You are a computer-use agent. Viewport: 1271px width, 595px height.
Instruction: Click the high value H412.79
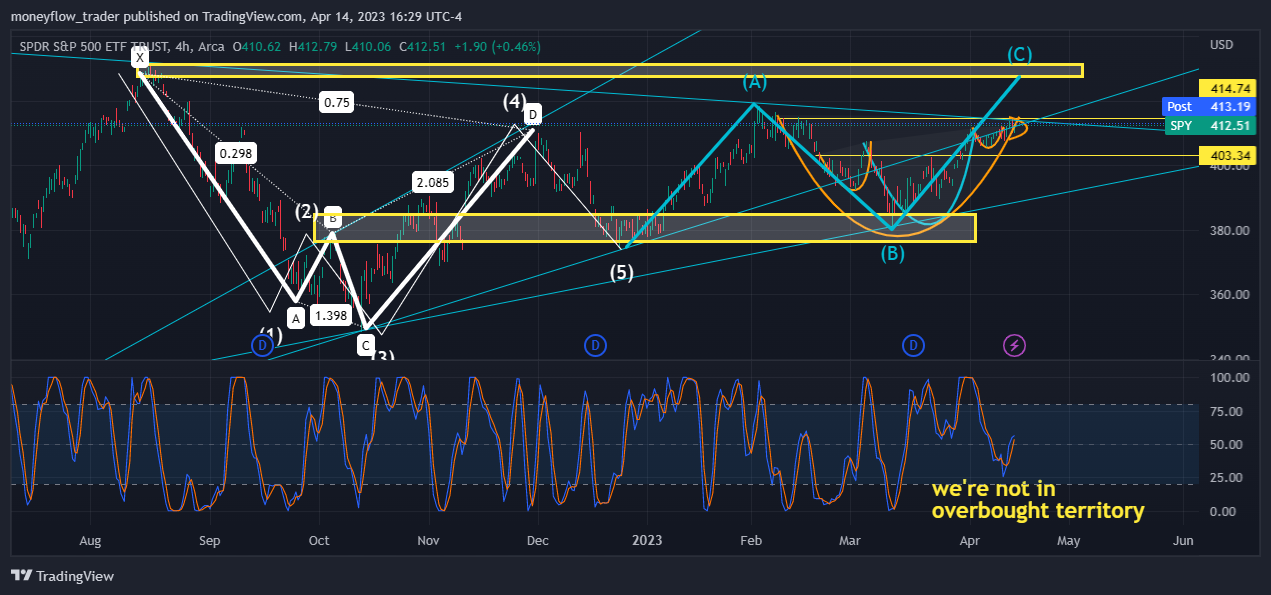tap(313, 46)
